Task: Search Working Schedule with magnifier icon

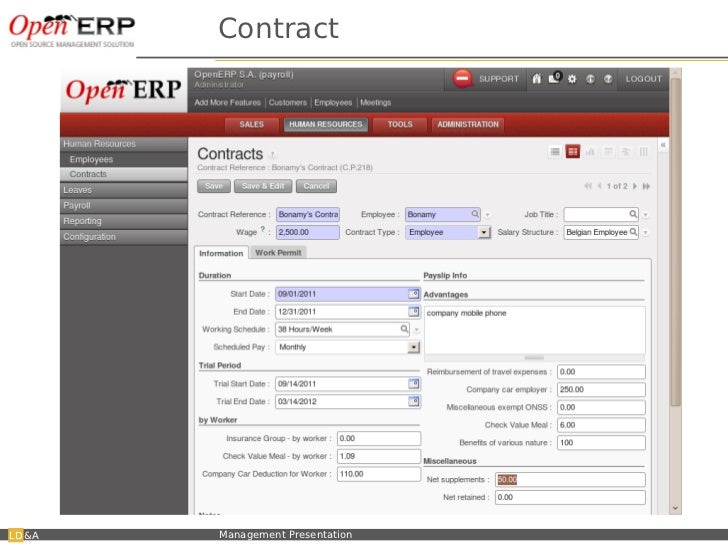Action: pyautogui.click(x=404, y=329)
